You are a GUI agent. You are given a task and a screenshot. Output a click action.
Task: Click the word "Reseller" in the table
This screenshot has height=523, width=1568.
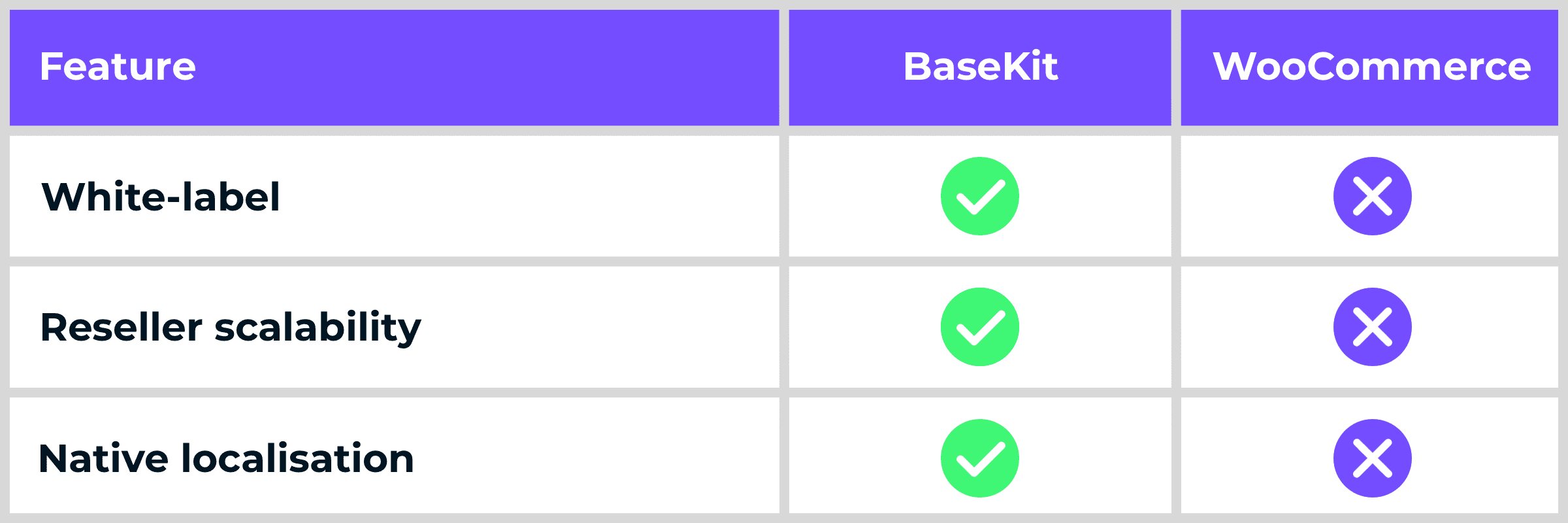122,327
